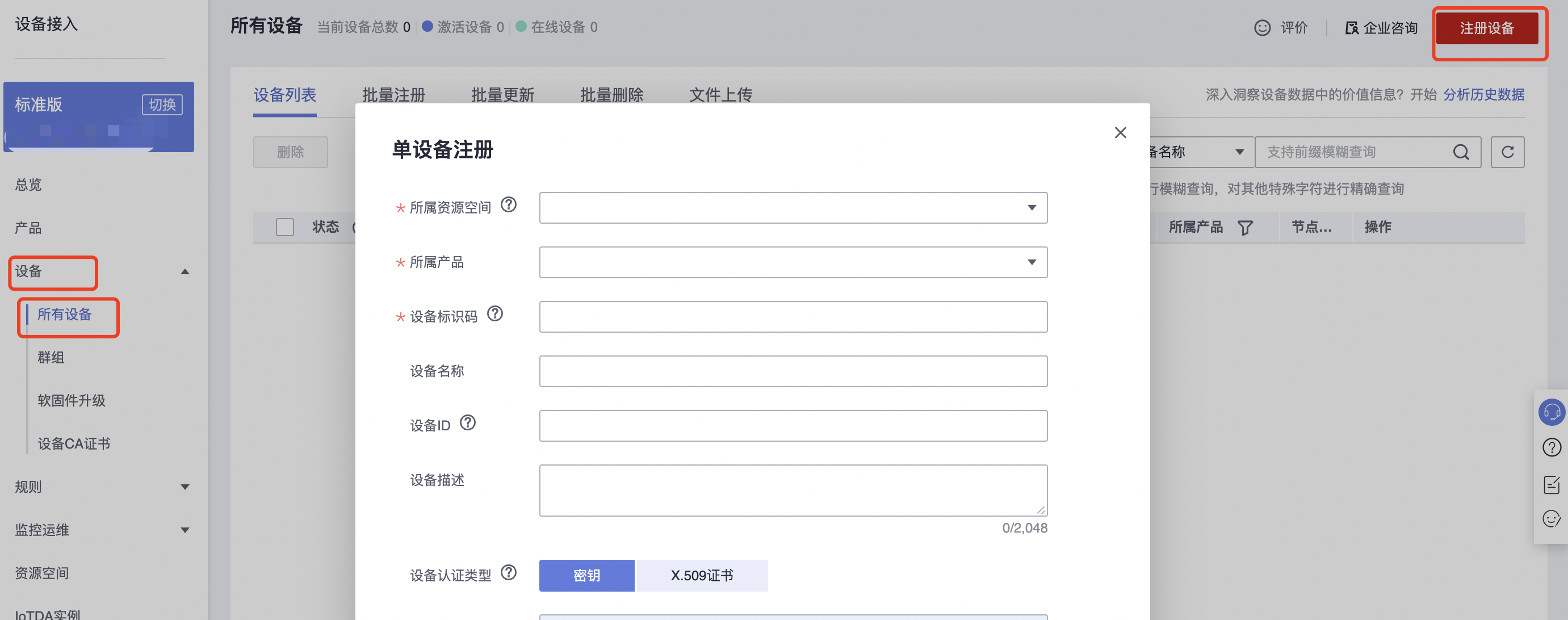The height and width of the screenshot is (620, 1568).
Task: Click the 所属产品 column filter icon
Action: tap(1245, 228)
